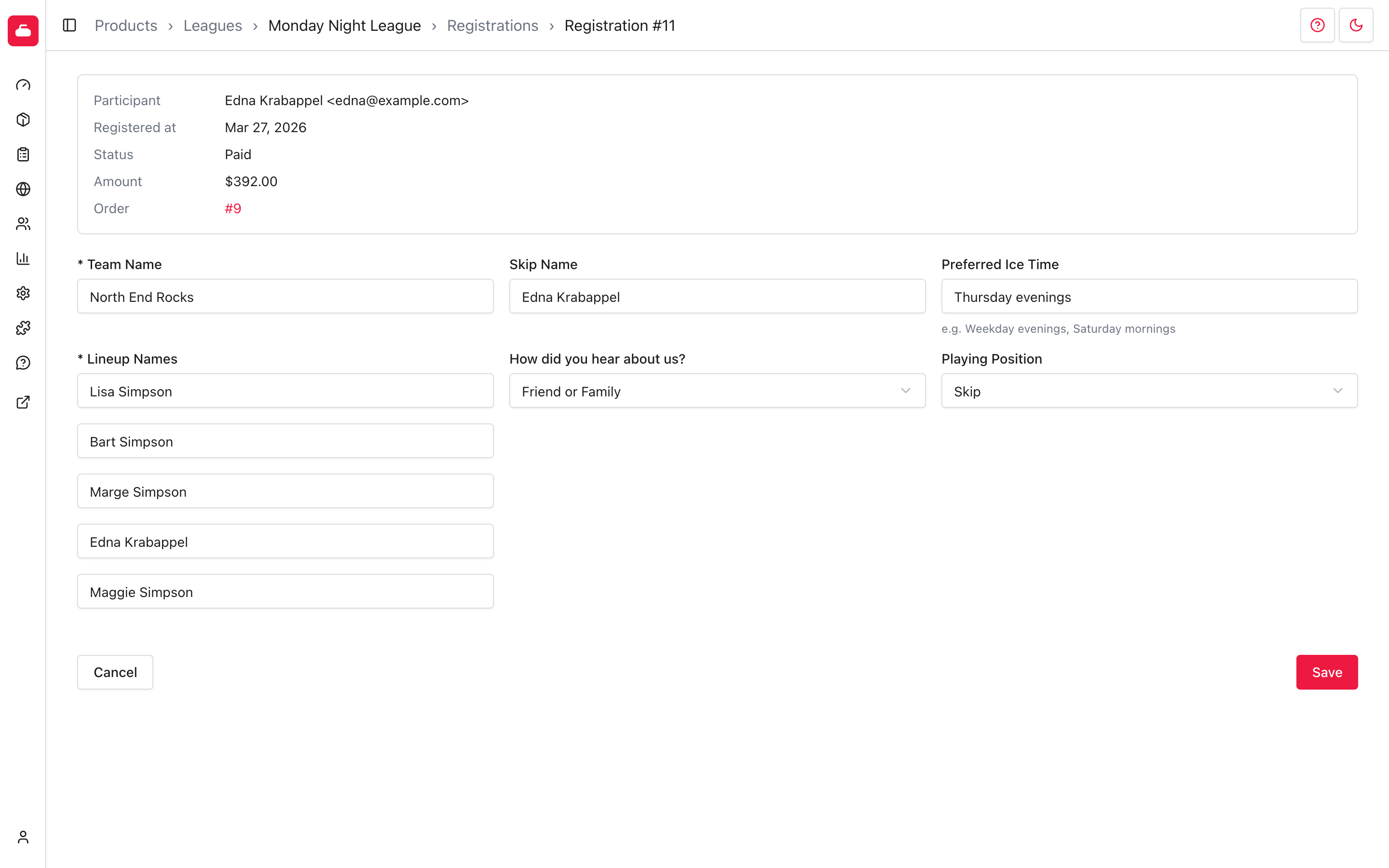Viewport: 1389px width, 868px height.
Task: Open the dashboard gauge icon in sidebar
Action: [23, 85]
